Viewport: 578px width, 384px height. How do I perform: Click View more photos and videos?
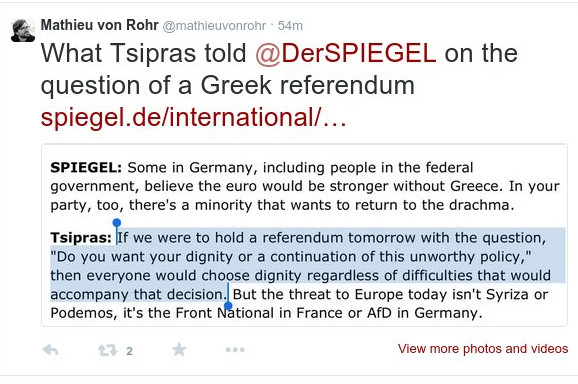coord(483,349)
